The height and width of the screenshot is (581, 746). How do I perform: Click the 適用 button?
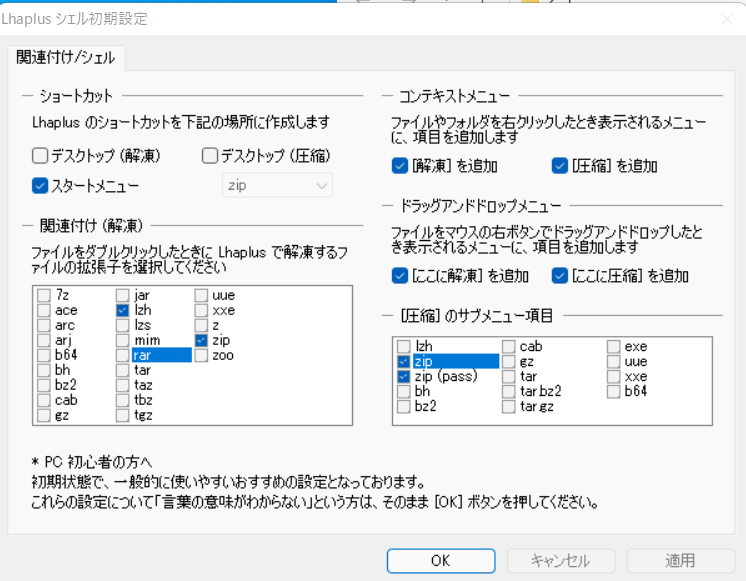[680, 561]
